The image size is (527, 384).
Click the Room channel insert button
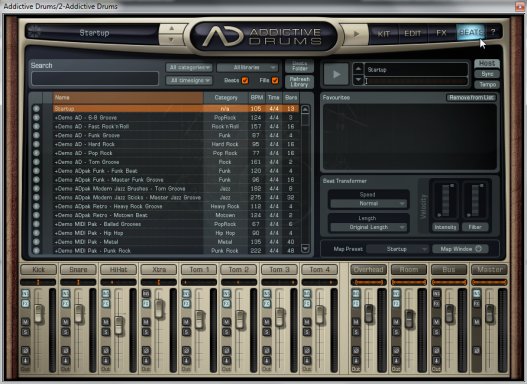(x=396, y=293)
